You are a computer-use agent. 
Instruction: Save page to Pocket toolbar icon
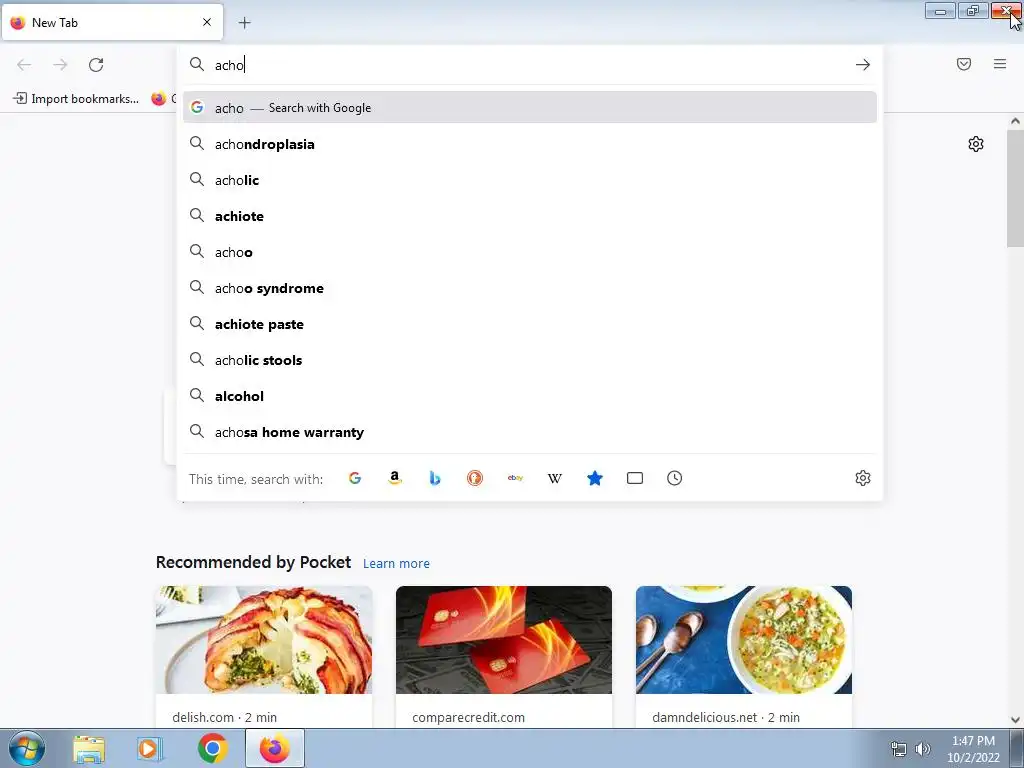pyautogui.click(x=964, y=64)
